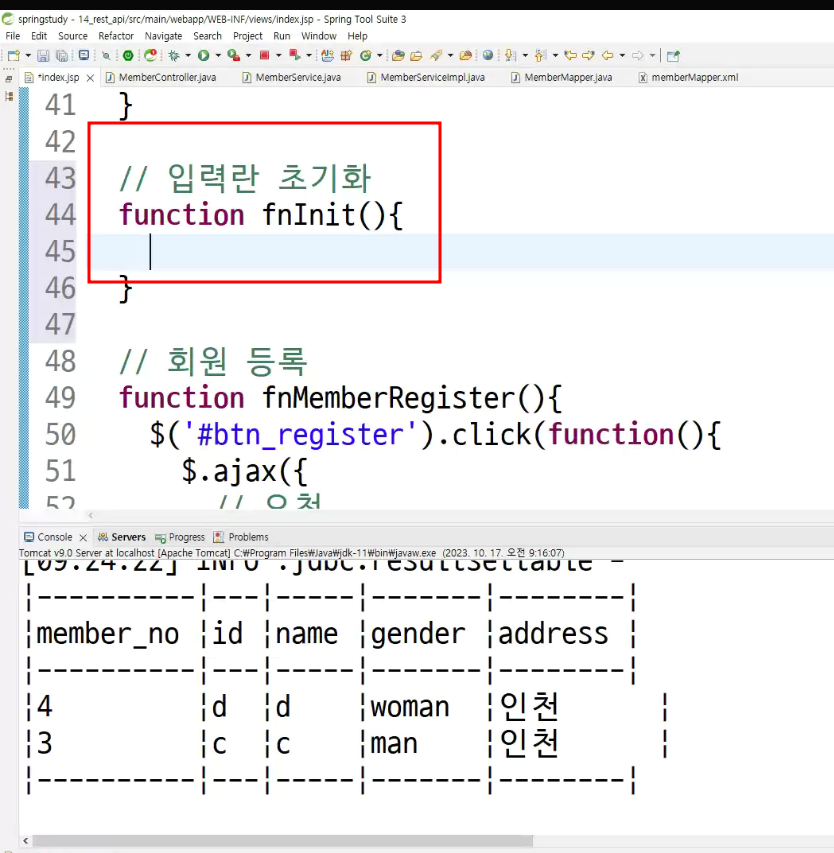Open the Debug configurations dropdown arrow

click(188, 55)
